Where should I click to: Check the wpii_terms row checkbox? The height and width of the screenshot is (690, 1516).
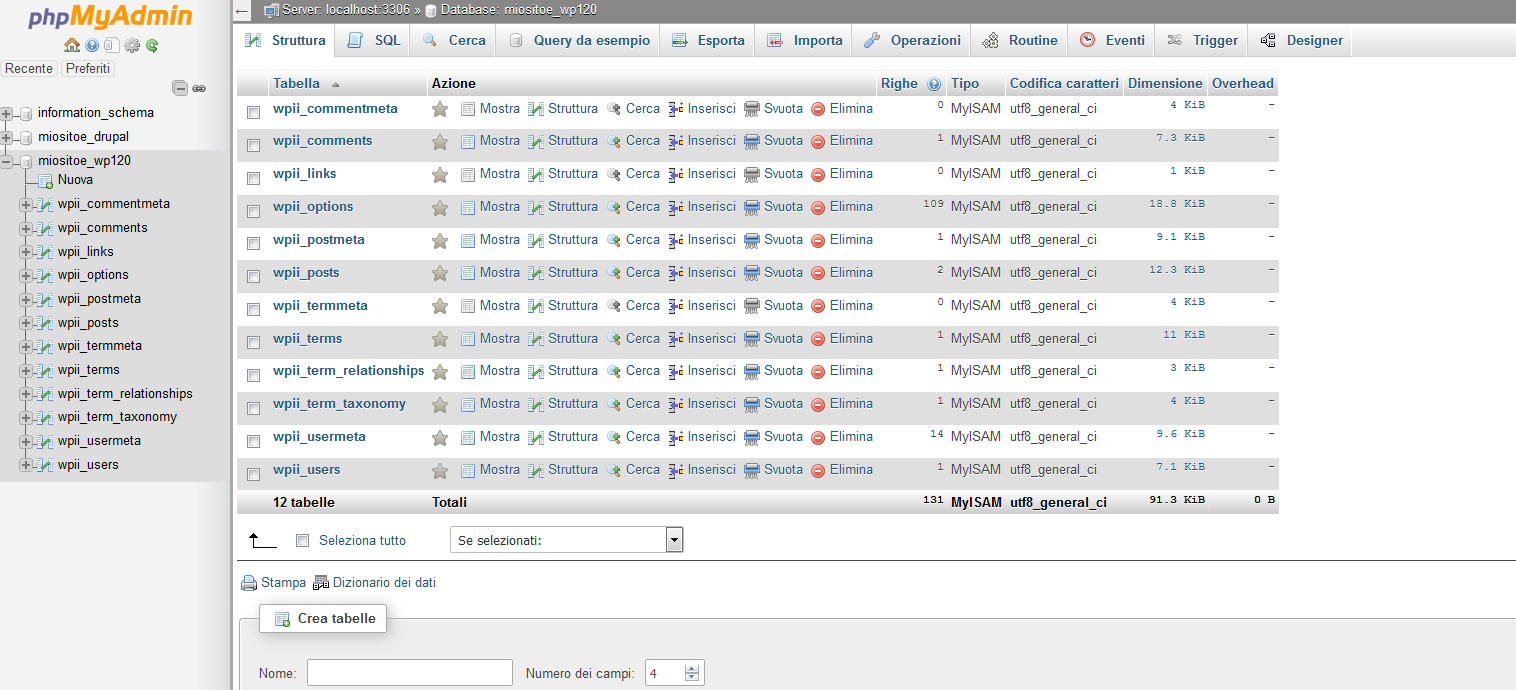click(x=254, y=342)
